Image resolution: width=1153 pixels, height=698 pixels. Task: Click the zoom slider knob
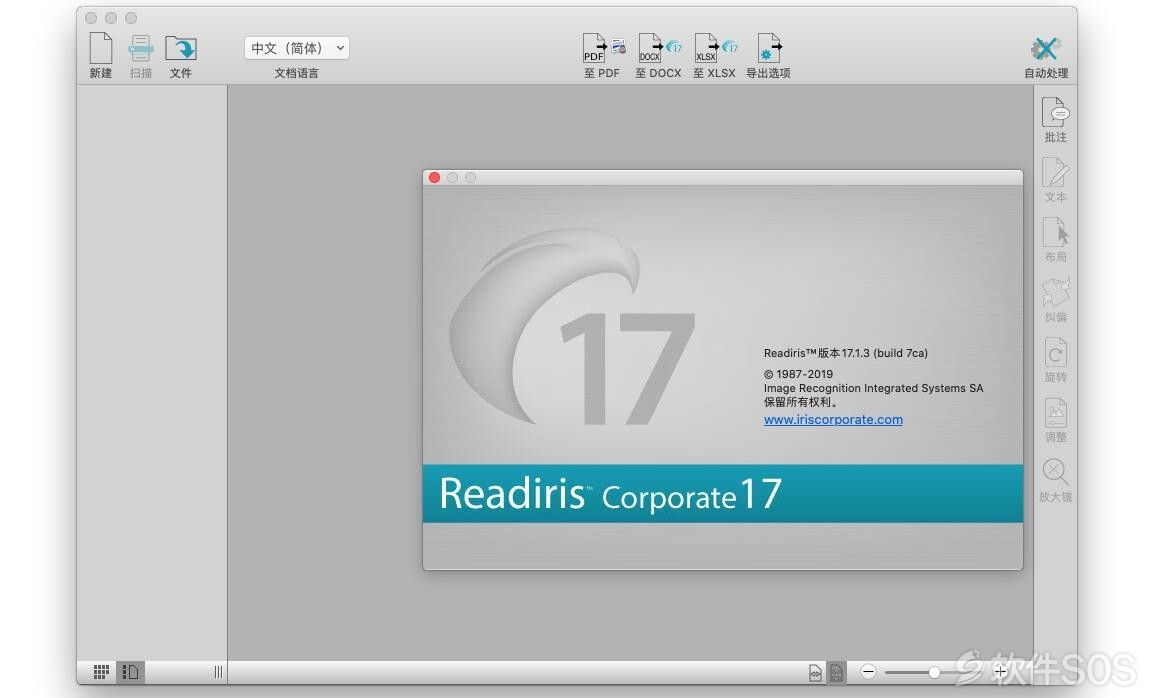(x=934, y=672)
